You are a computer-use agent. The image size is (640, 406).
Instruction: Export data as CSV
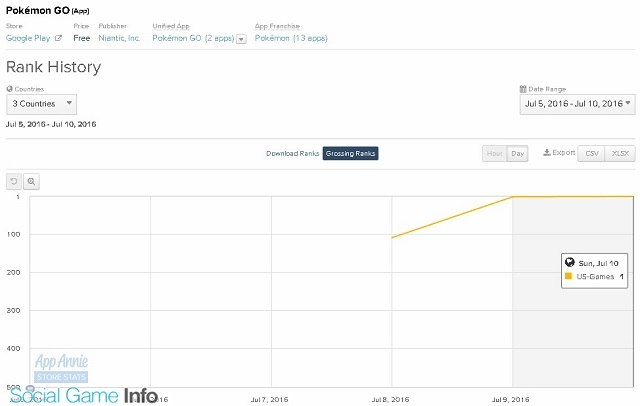[x=591, y=153]
